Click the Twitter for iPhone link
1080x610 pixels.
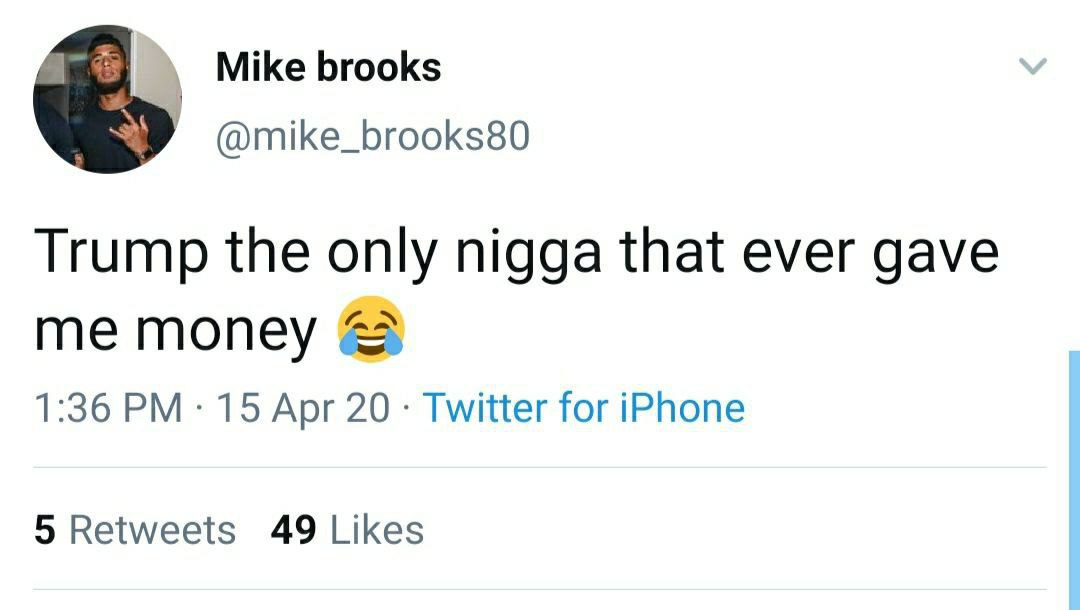[x=584, y=407]
